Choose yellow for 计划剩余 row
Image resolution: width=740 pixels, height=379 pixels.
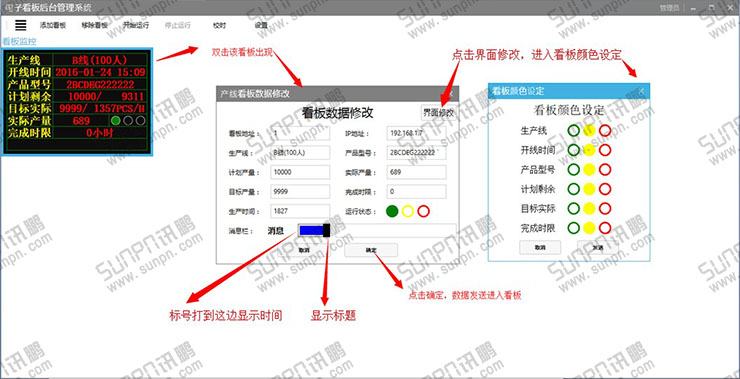pos(589,189)
